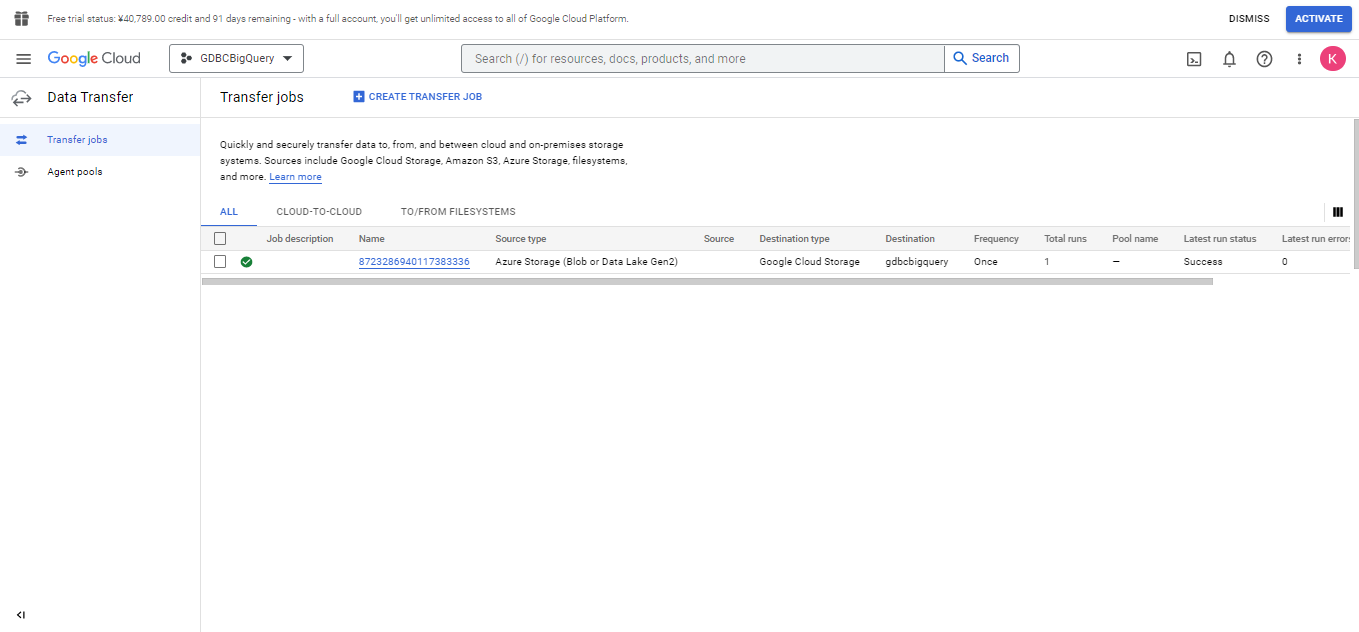1359x632 pixels.
Task: Expand the GDBCBigQuery project selector
Action: (236, 59)
